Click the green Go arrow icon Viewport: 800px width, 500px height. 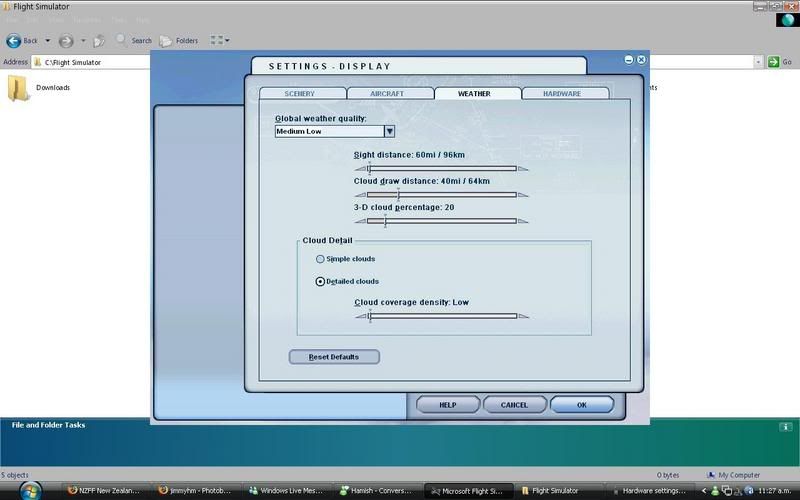773,62
